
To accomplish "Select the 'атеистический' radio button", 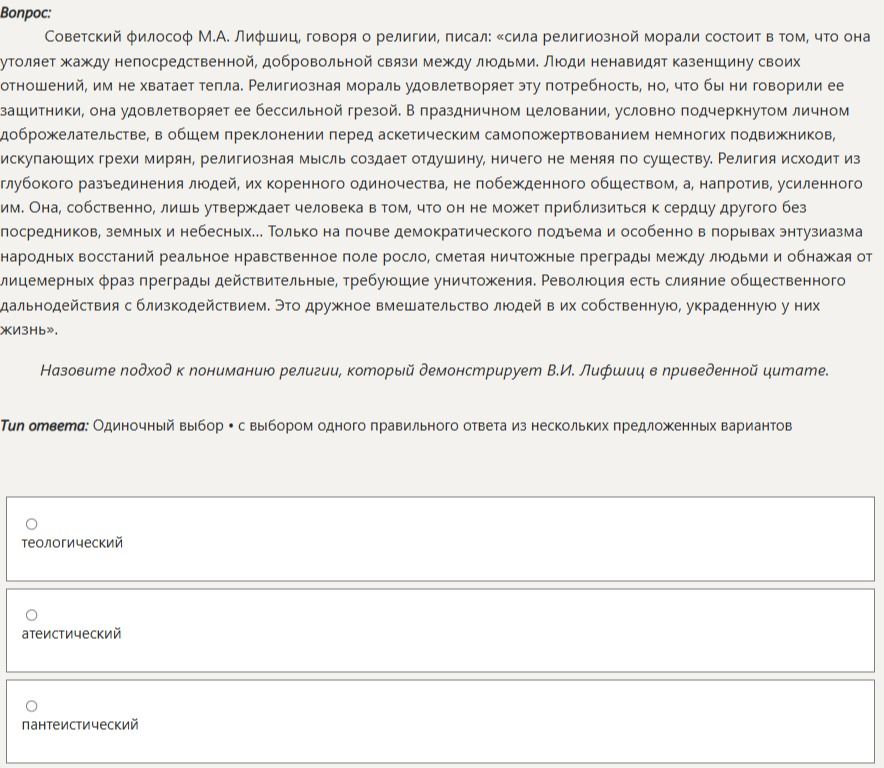I will [x=32, y=615].
